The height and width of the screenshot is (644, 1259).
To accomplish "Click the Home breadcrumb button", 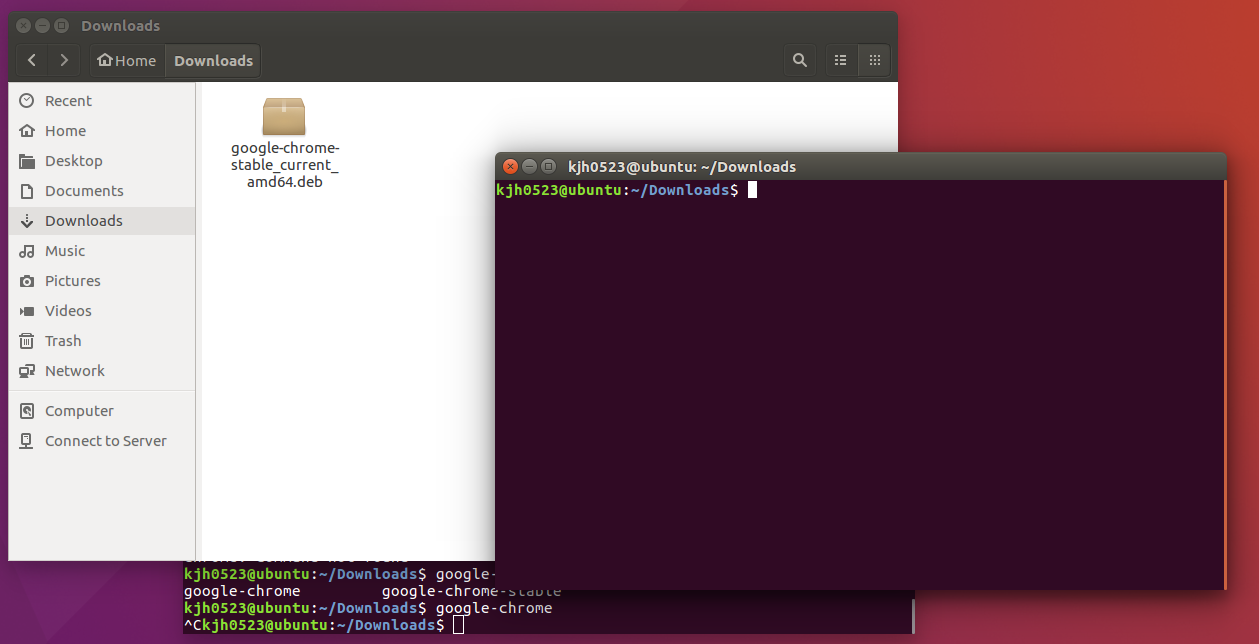I will click(x=127, y=60).
